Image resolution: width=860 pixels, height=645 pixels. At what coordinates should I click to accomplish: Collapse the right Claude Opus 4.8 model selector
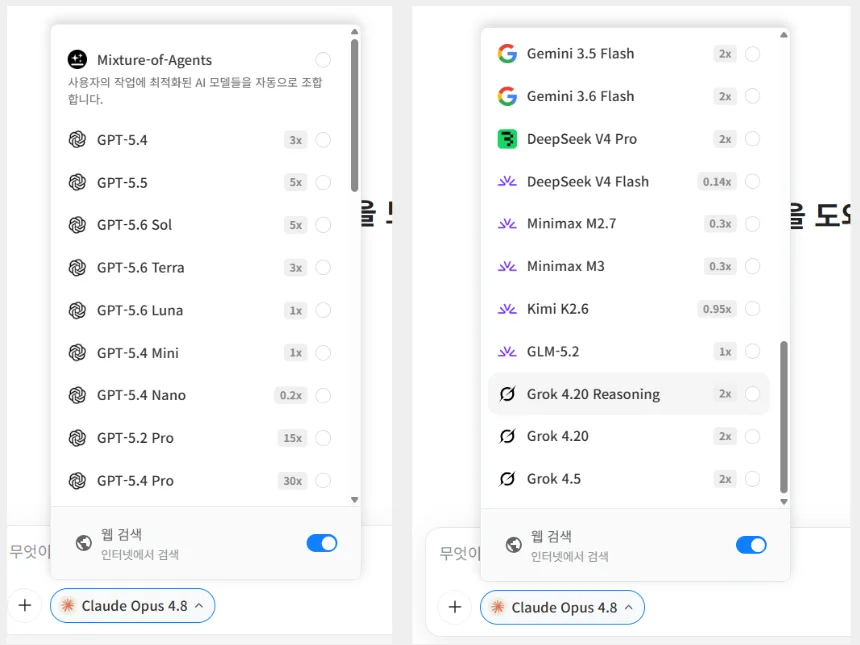point(562,607)
